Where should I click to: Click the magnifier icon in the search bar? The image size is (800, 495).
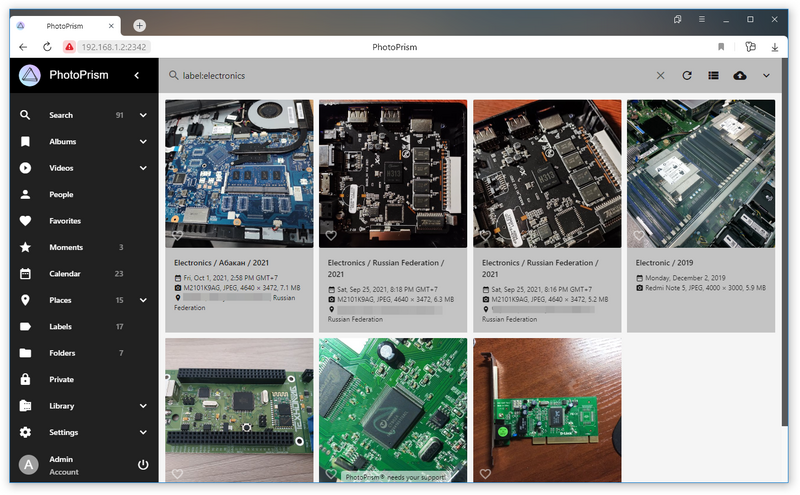173,75
